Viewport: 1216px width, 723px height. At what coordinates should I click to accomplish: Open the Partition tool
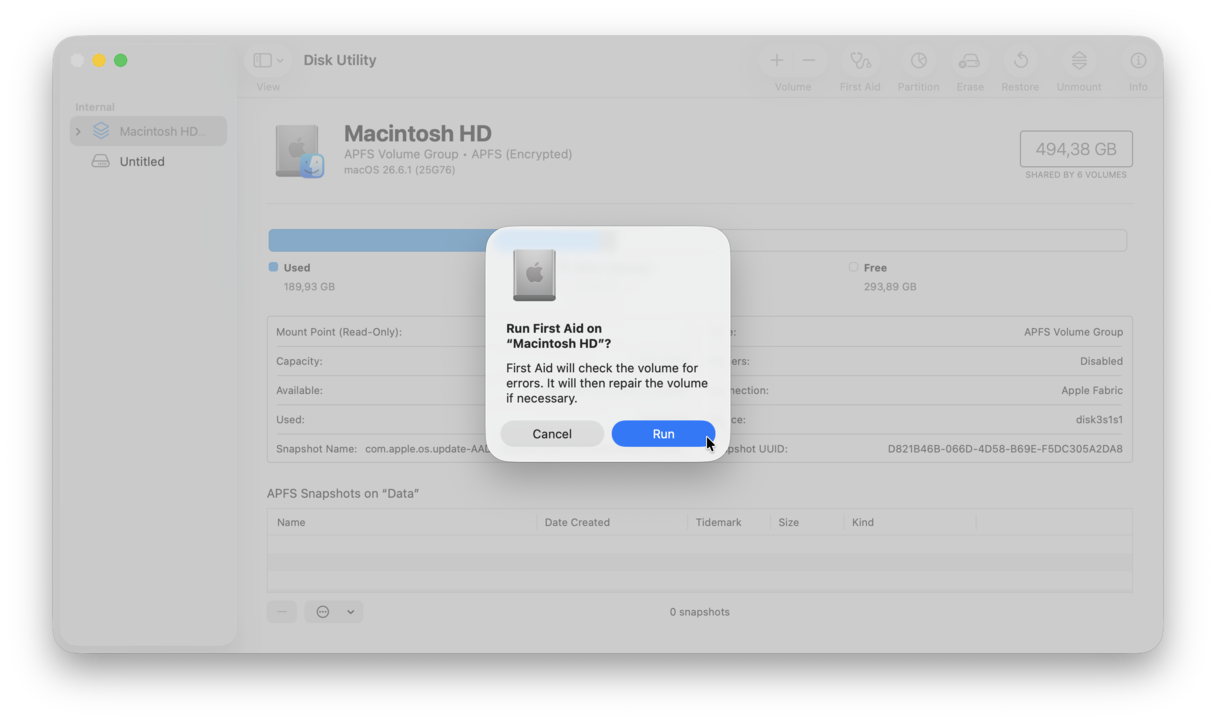[918, 61]
